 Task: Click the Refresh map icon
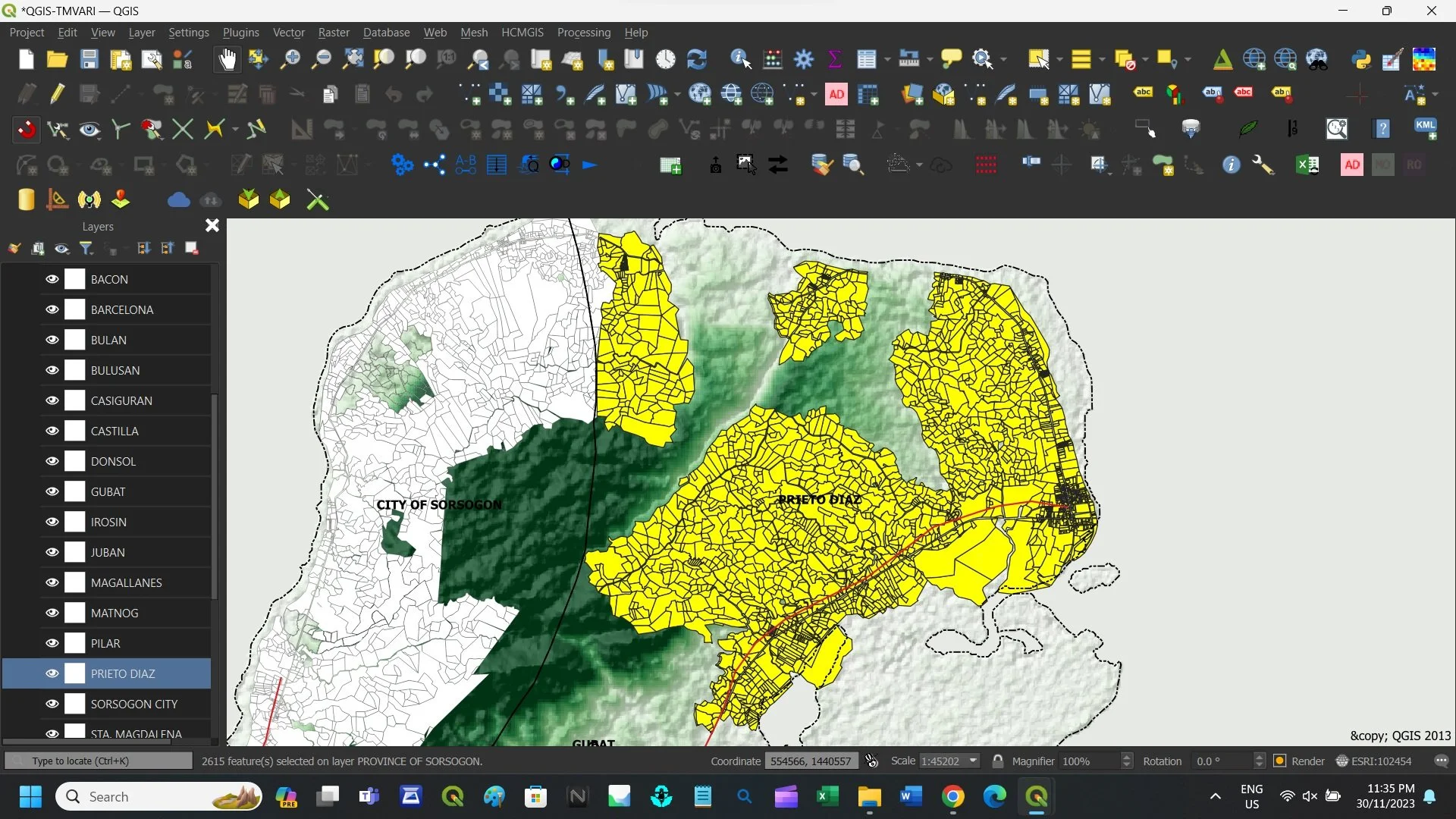(697, 59)
